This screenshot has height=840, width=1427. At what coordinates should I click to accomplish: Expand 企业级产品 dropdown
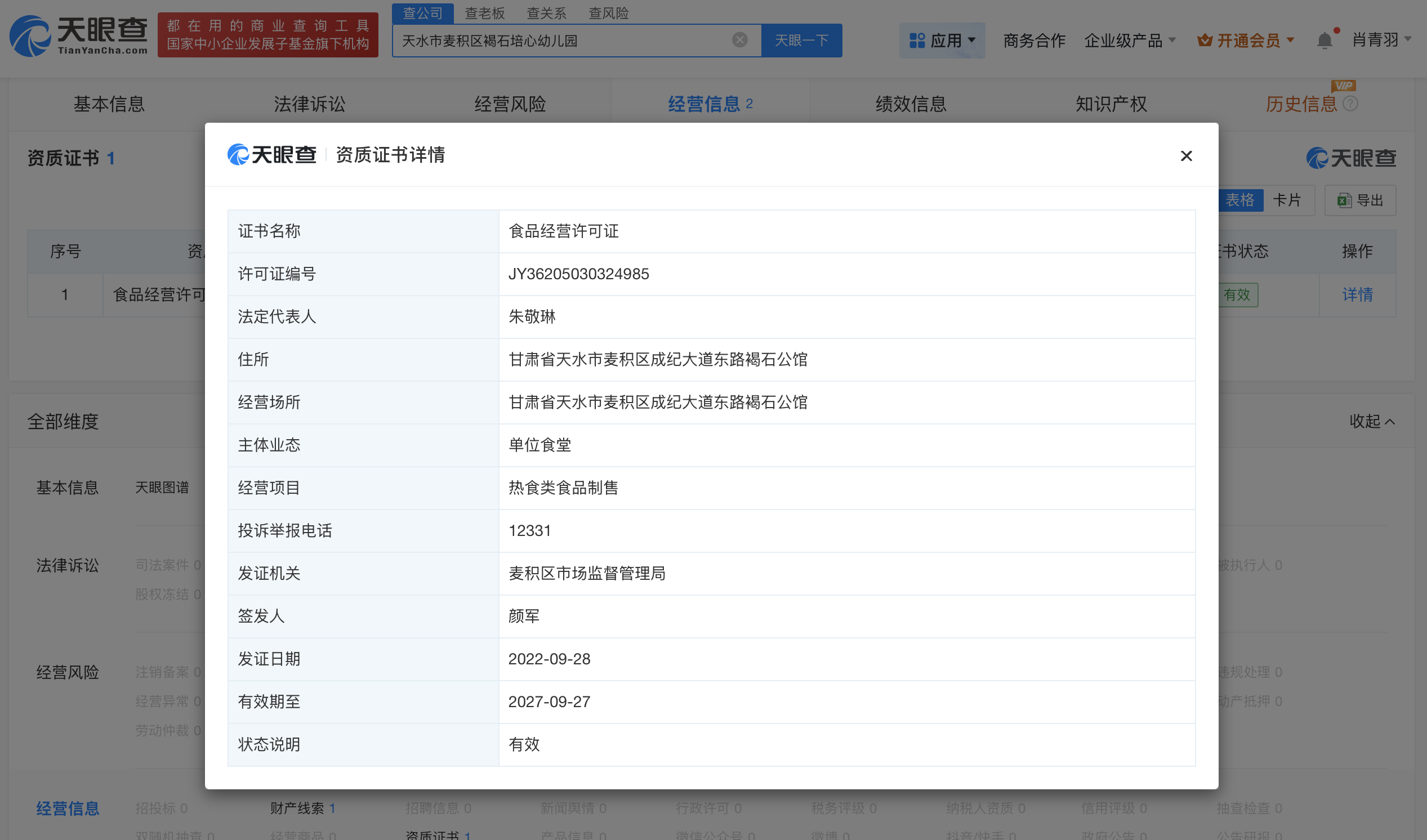pyautogui.click(x=1130, y=40)
